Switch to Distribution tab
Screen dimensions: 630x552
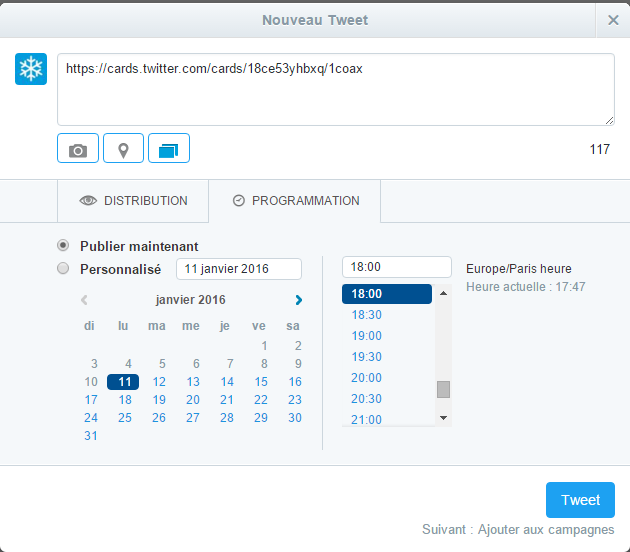pyautogui.click(x=134, y=201)
